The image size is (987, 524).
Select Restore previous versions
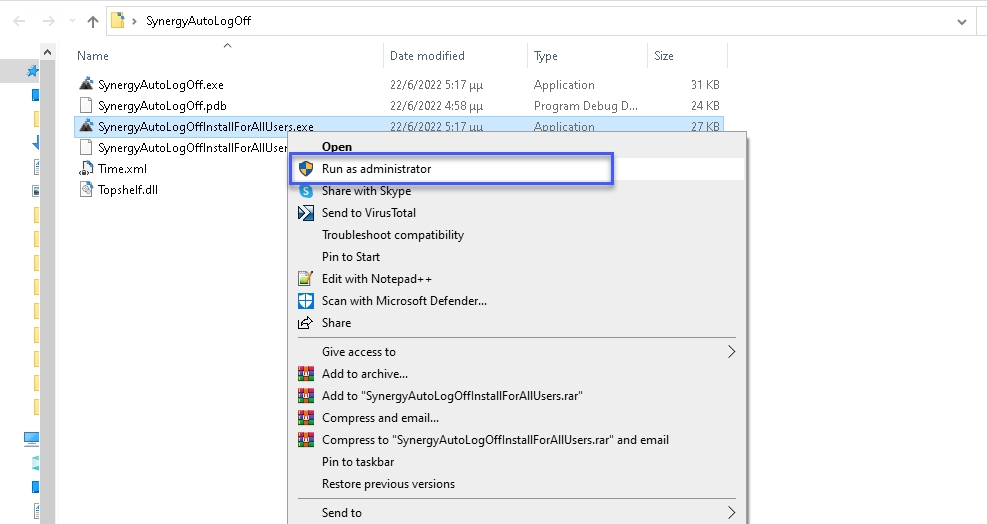(x=388, y=484)
